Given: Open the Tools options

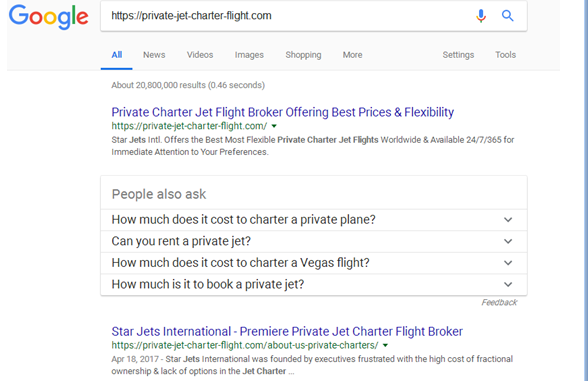Looking at the screenshot, I should [x=506, y=55].
